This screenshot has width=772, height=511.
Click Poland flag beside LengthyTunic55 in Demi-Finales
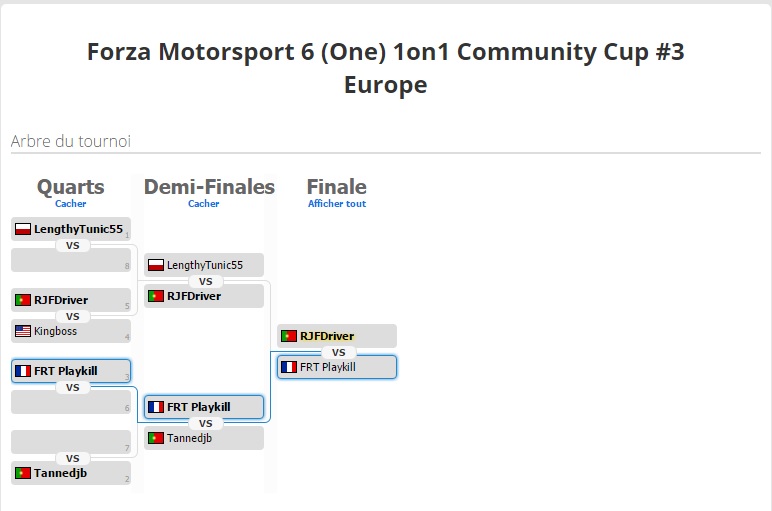(156, 265)
